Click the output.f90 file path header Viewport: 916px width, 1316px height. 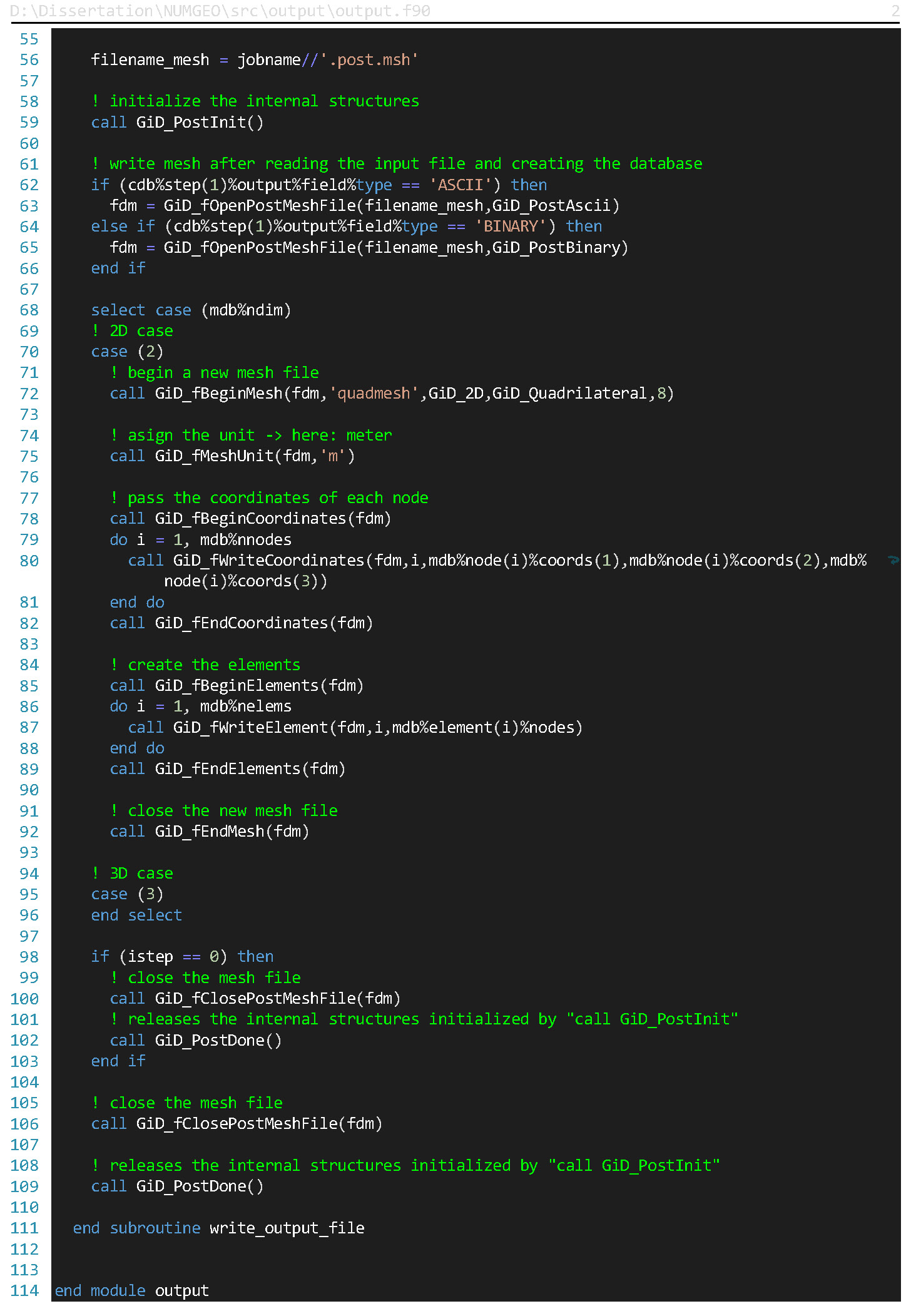[x=220, y=11]
